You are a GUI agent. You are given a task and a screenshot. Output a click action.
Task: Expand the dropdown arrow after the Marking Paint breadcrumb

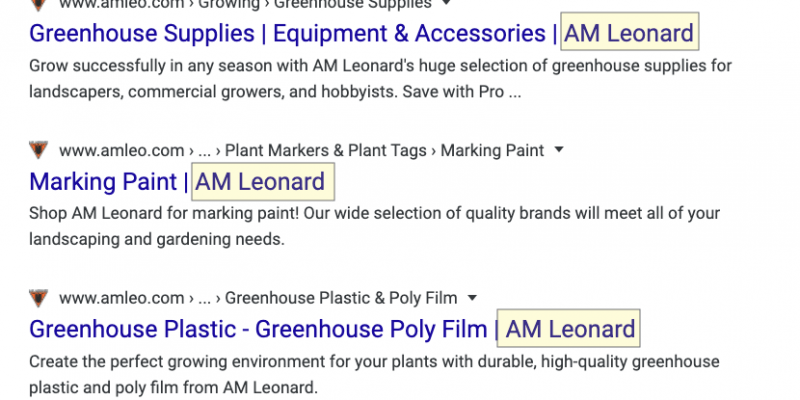coord(559,151)
